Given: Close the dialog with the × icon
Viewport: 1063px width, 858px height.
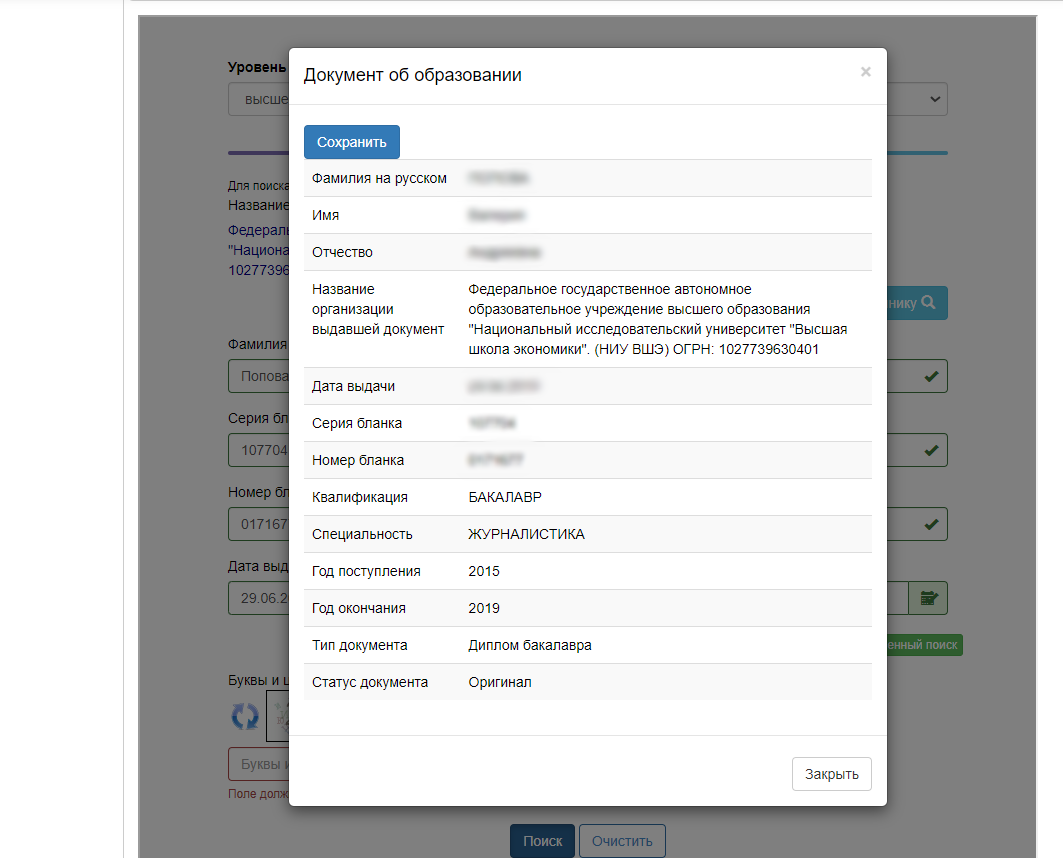Looking at the screenshot, I should pyautogui.click(x=865, y=72).
